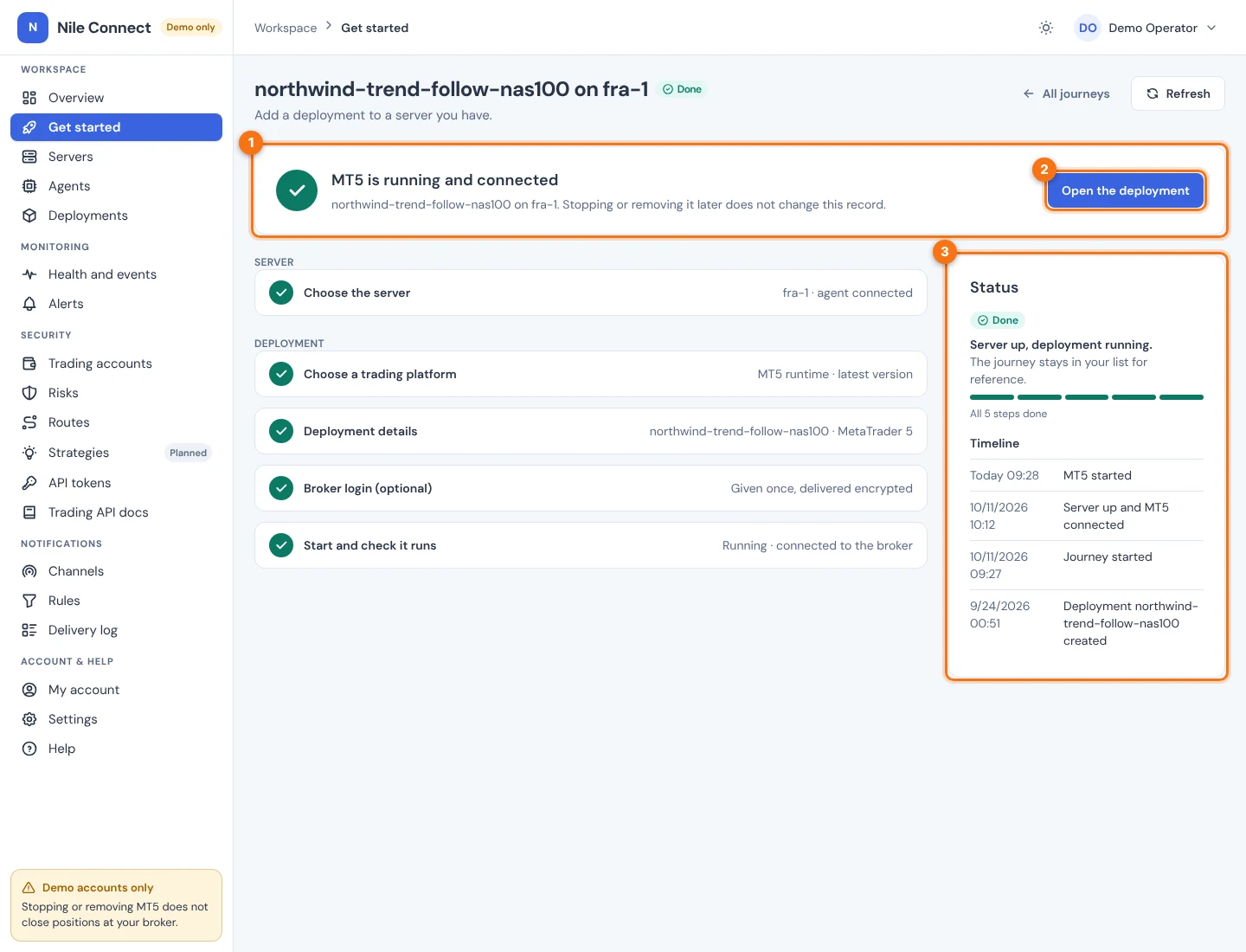The height and width of the screenshot is (952, 1246).
Task: Click the Trading accounts wallet icon
Action: (29, 363)
